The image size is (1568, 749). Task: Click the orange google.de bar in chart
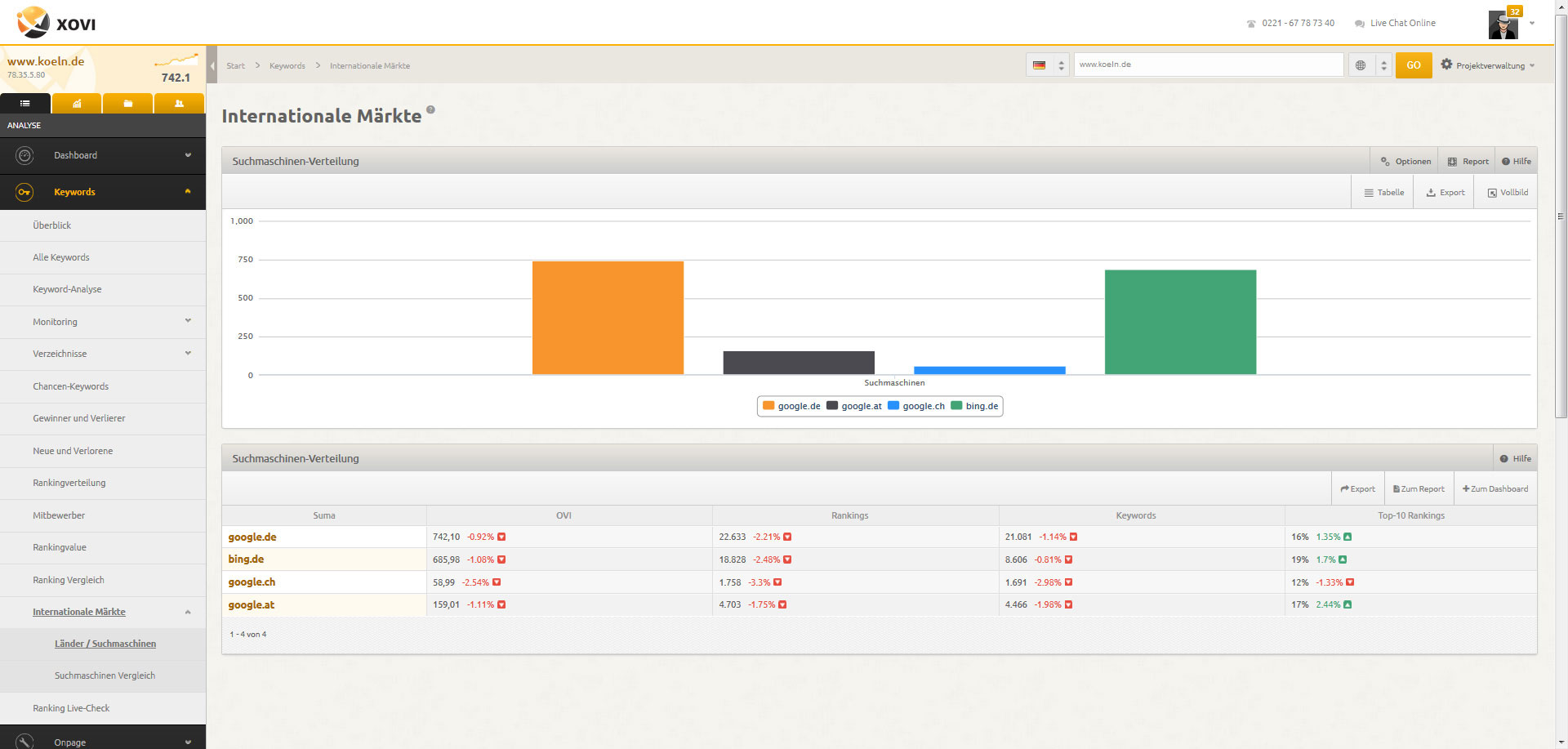pos(608,318)
